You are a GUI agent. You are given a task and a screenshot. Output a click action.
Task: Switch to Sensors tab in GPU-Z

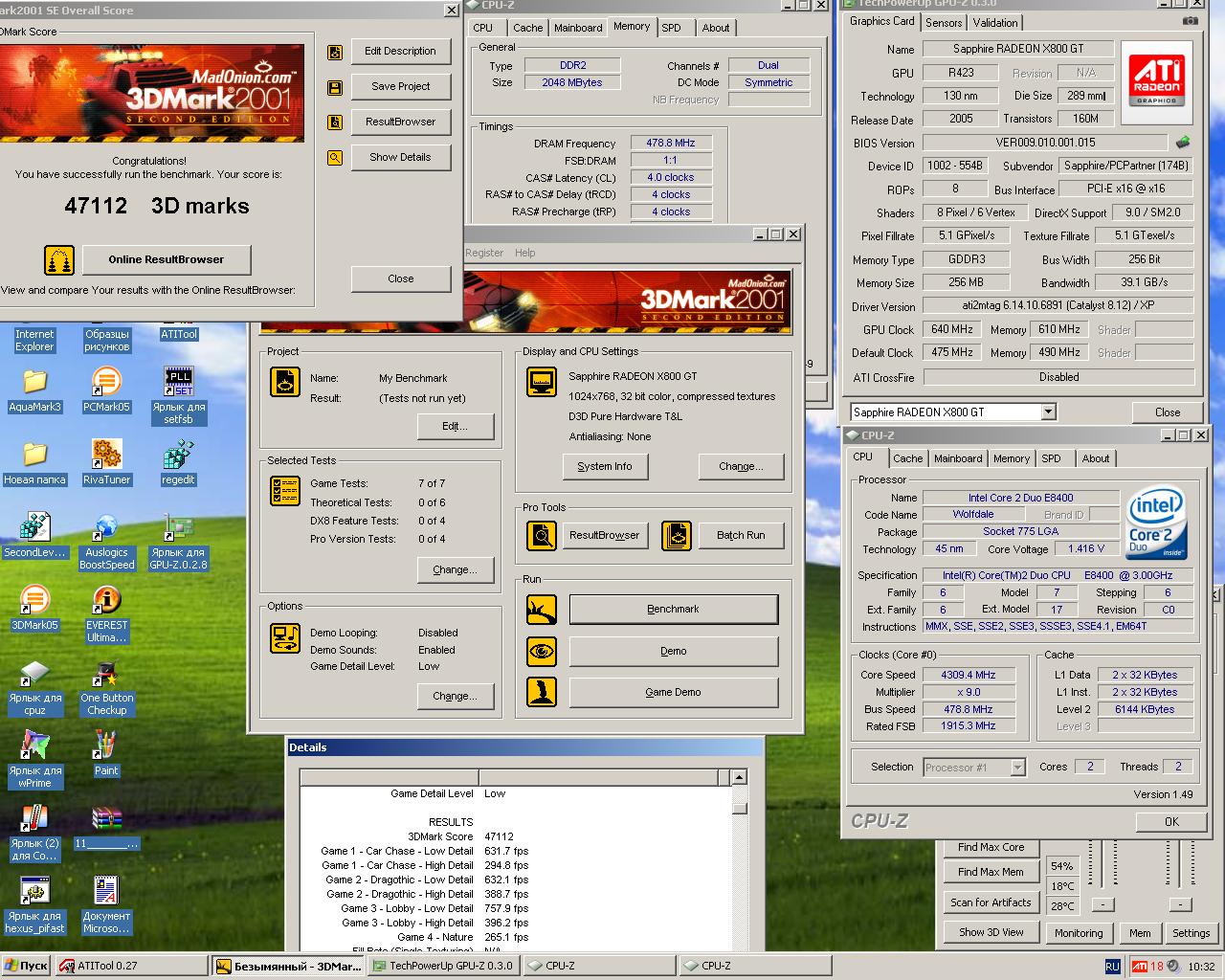(944, 23)
